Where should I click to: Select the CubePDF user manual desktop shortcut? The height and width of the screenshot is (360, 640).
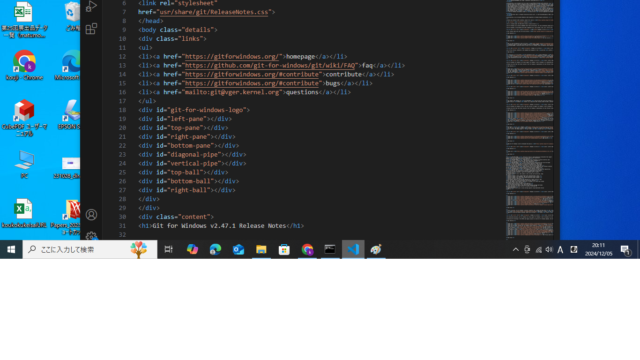24,118
